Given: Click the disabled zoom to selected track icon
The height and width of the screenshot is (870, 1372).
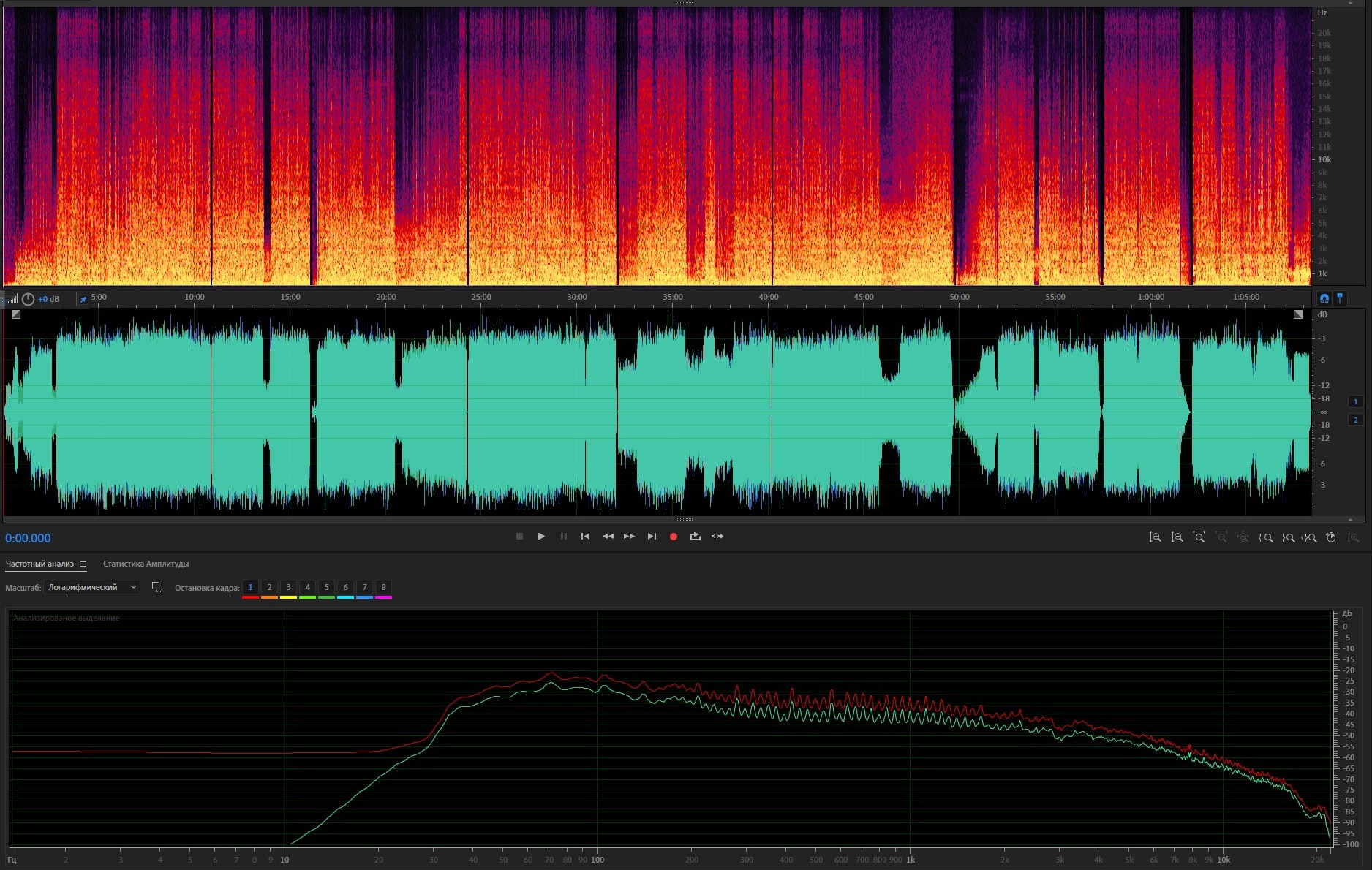Looking at the screenshot, I should point(1353,537).
